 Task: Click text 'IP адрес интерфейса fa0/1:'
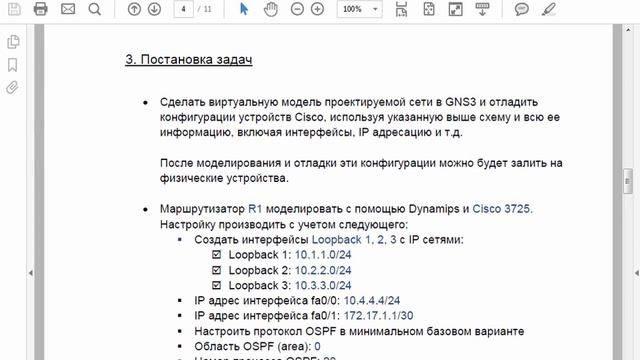[267, 316]
